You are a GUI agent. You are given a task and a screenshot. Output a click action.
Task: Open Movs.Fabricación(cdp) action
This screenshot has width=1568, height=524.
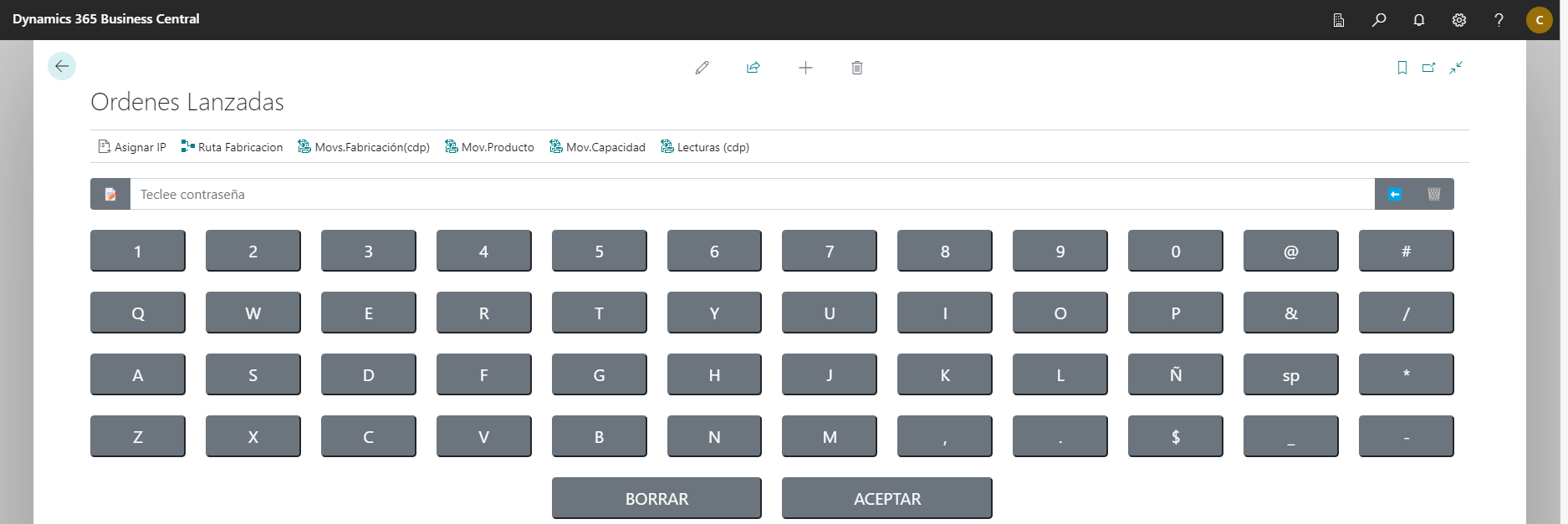(364, 147)
